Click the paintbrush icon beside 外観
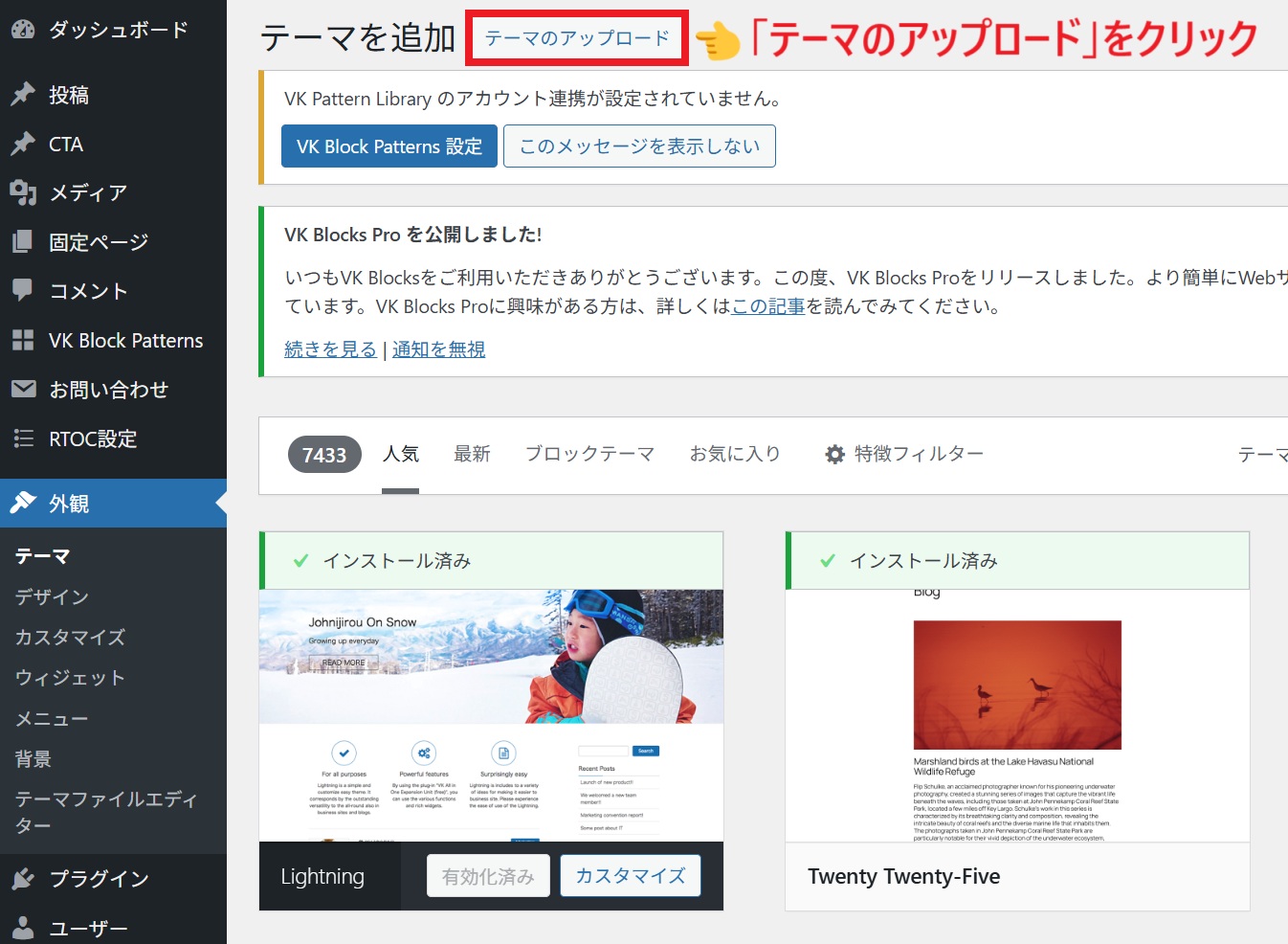 23,503
